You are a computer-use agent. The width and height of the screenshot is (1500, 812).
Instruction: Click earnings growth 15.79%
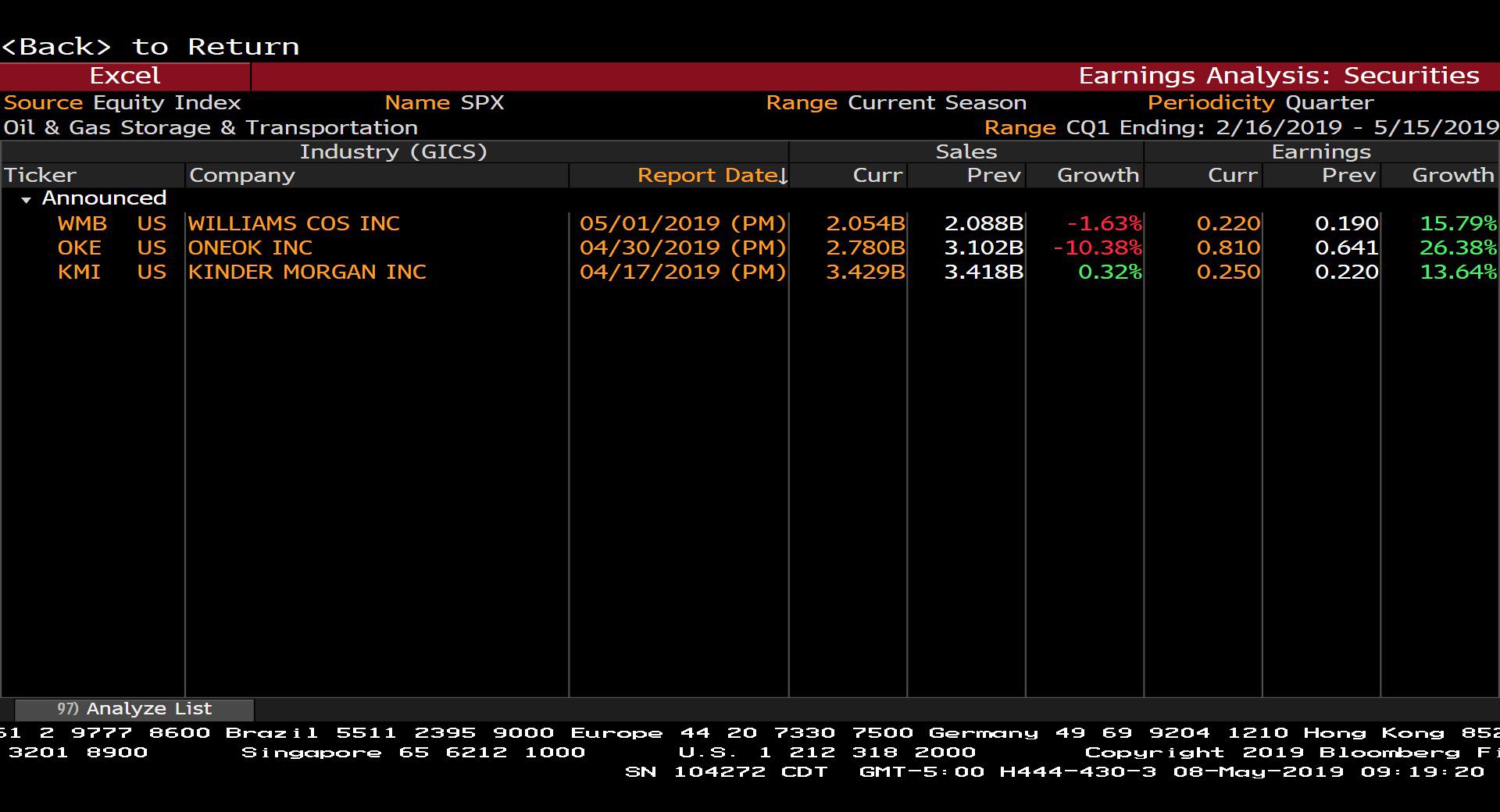click(1458, 223)
